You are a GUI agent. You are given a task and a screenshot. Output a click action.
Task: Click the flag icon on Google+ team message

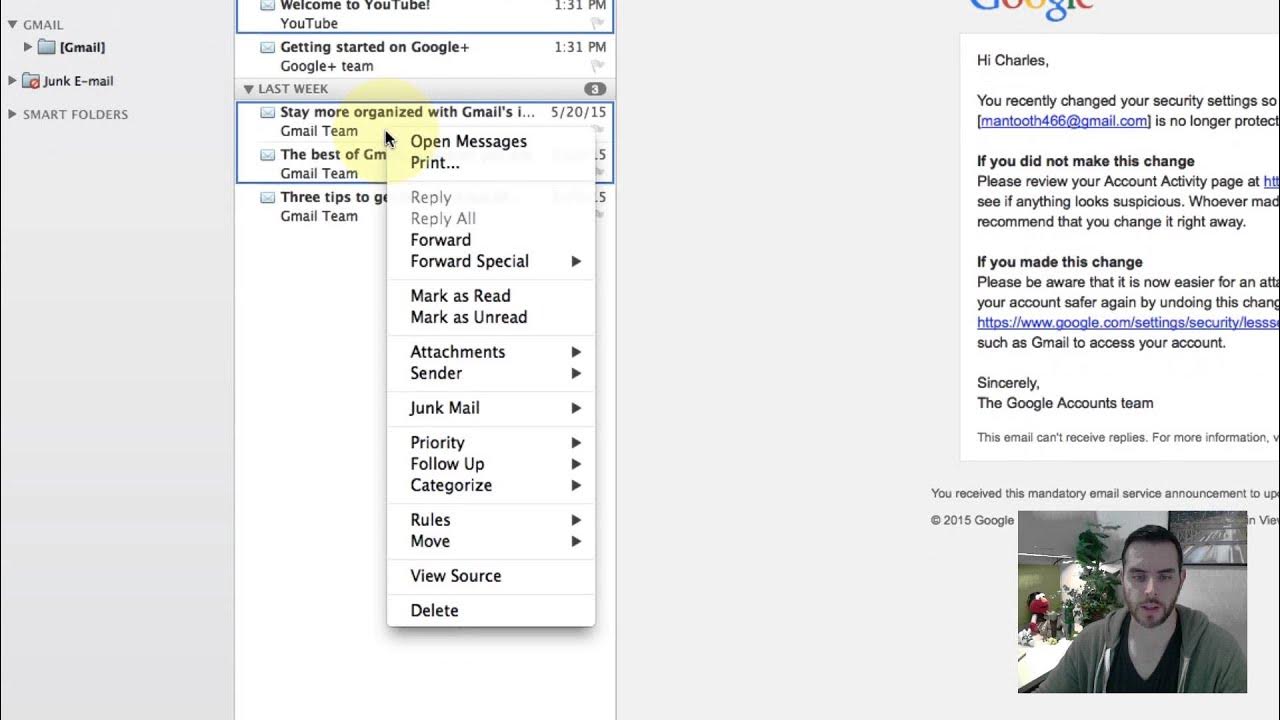click(x=597, y=66)
